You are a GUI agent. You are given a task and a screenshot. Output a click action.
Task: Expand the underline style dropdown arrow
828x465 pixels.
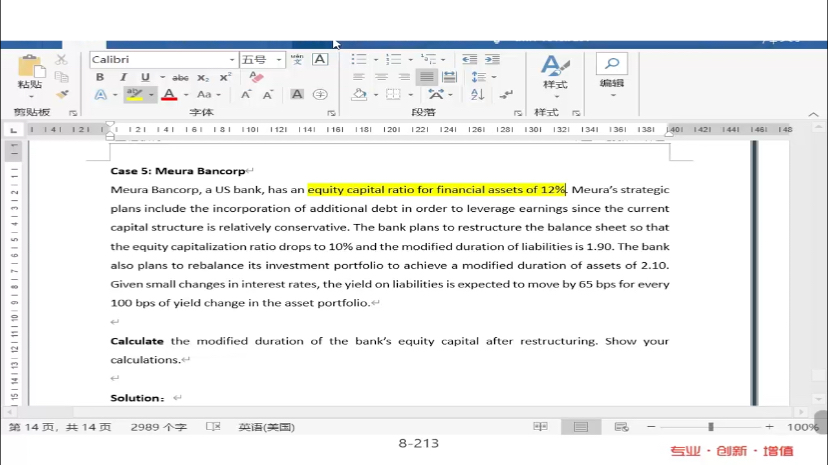click(161, 77)
